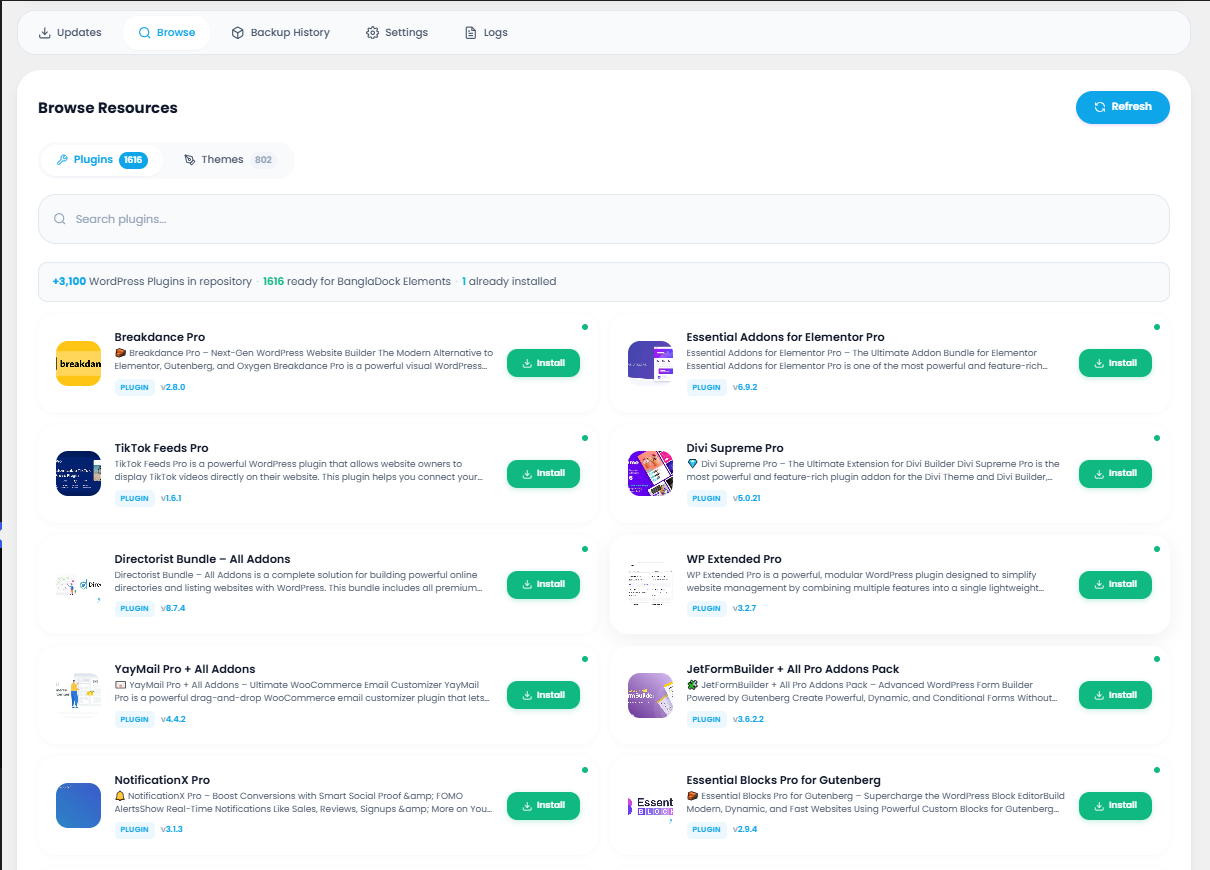Click version v3.2.7 text
1210x870 pixels.
(744, 608)
